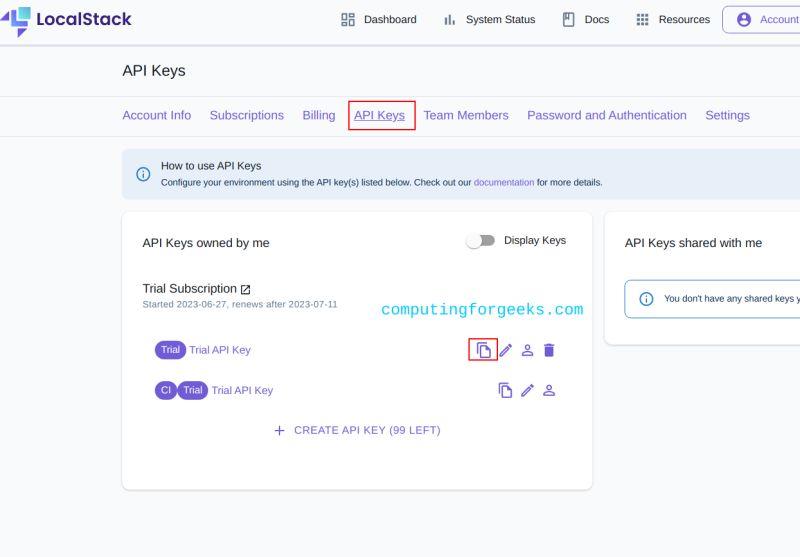The image size is (800, 557).
Task: Switch to the Account Info tab
Action: 157,115
